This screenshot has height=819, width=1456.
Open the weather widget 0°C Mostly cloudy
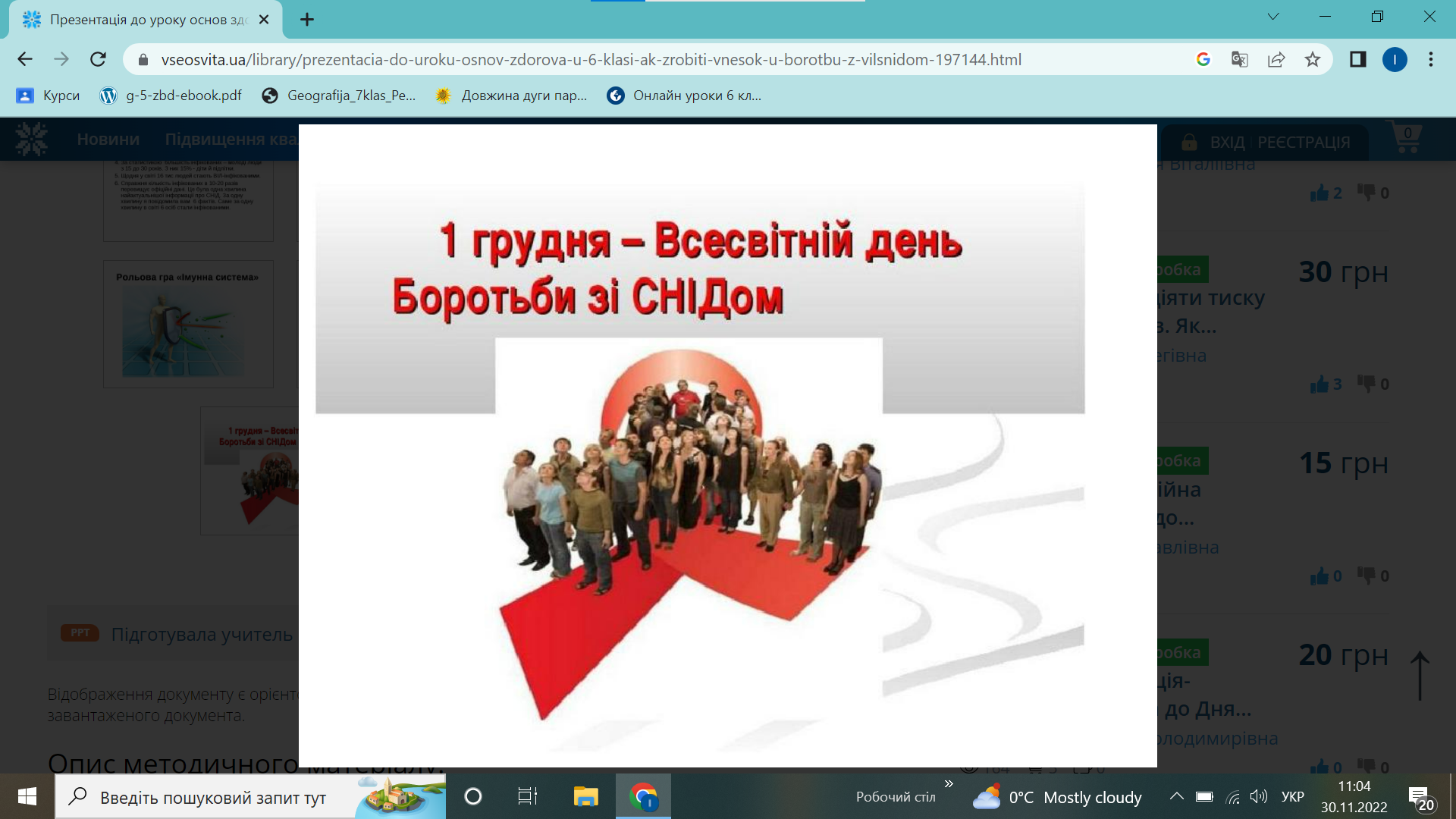[x=1056, y=797]
